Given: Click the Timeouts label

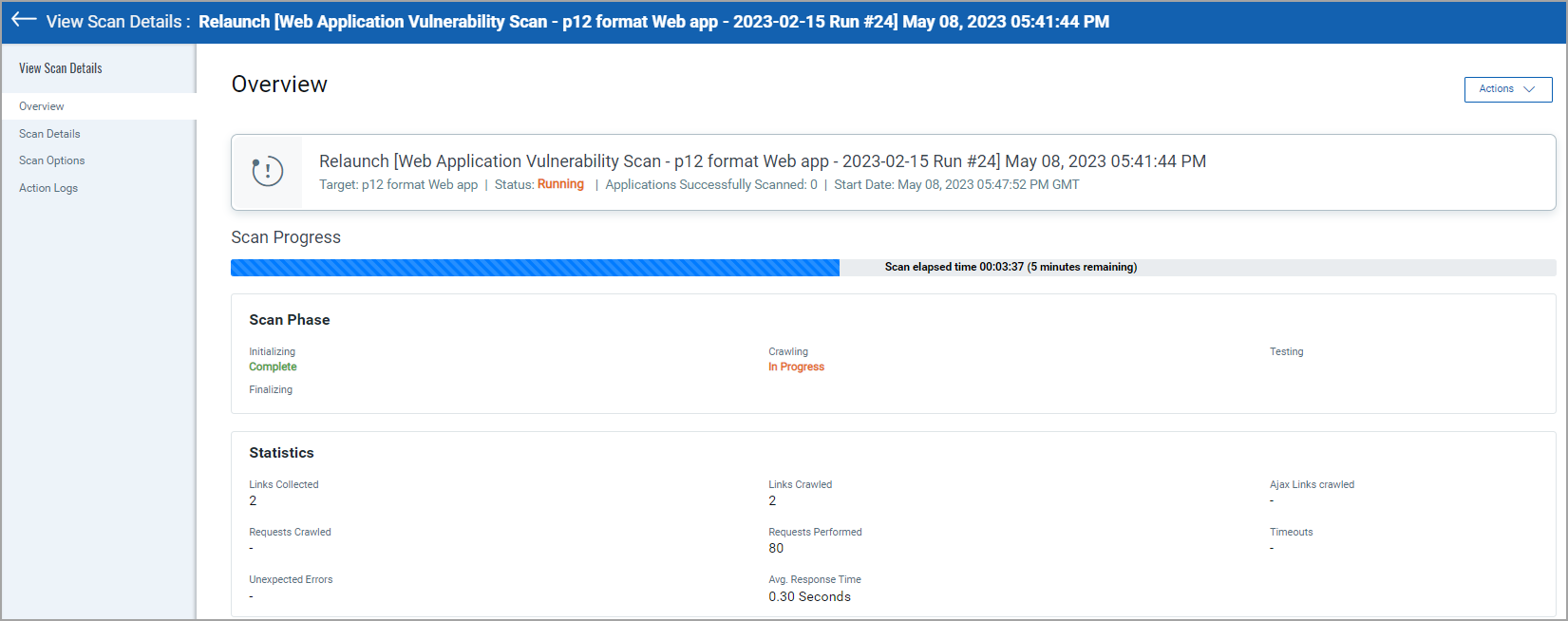Looking at the screenshot, I should [1292, 532].
